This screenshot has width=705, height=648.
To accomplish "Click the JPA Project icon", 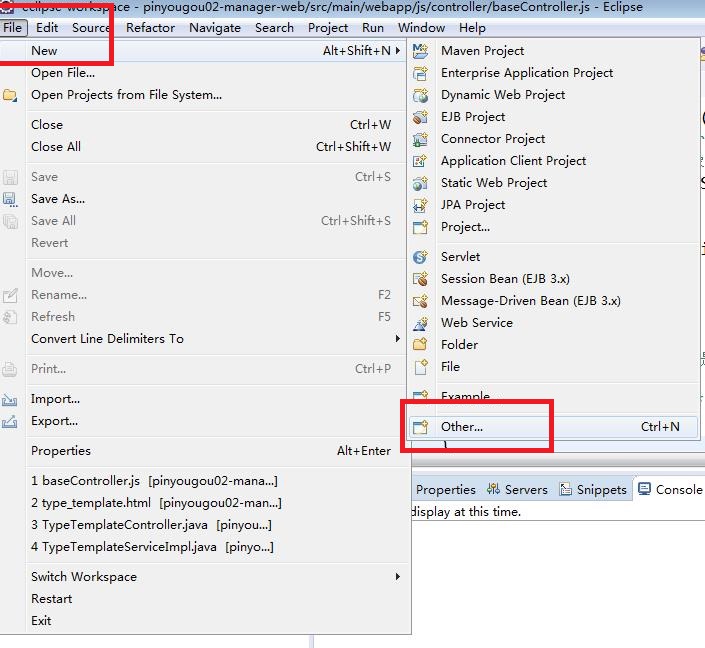I will 420,205.
